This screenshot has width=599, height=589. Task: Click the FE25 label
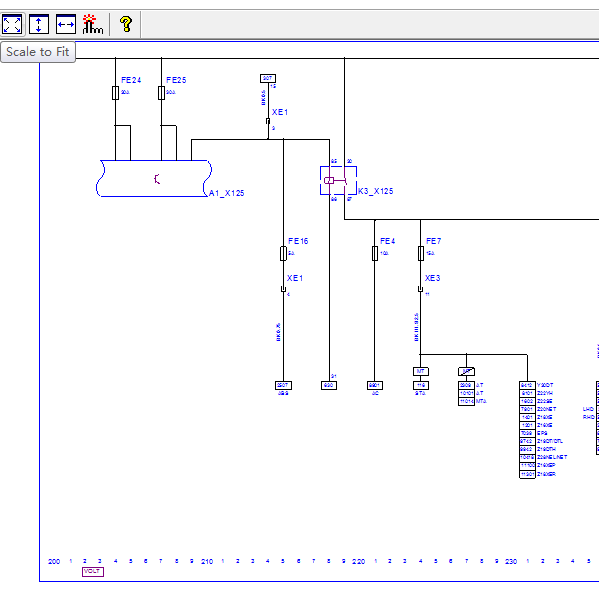point(176,80)
